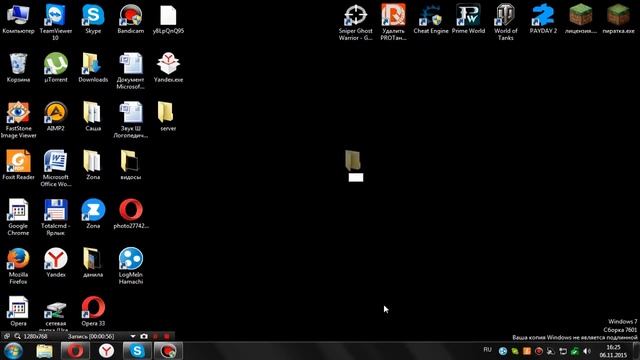This screenshot has width=640, height=360.
Task: Select the µTorrent desktop icon
Action: click(56, 68)
